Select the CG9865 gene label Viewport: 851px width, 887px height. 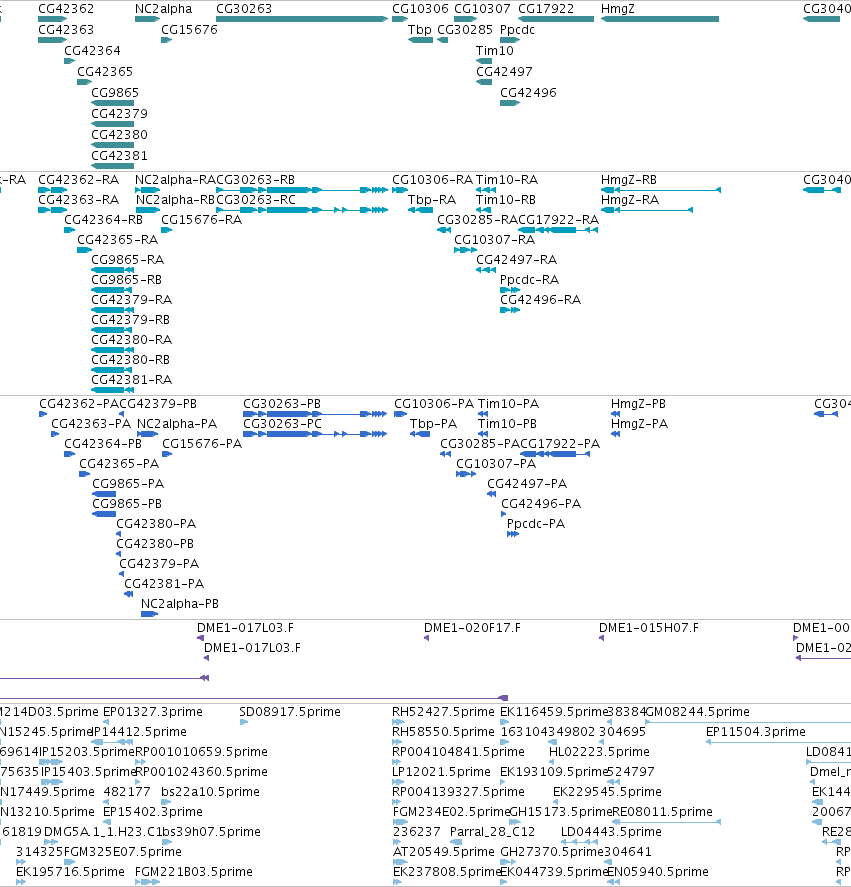pyautogui.click(x=115, y=93)
